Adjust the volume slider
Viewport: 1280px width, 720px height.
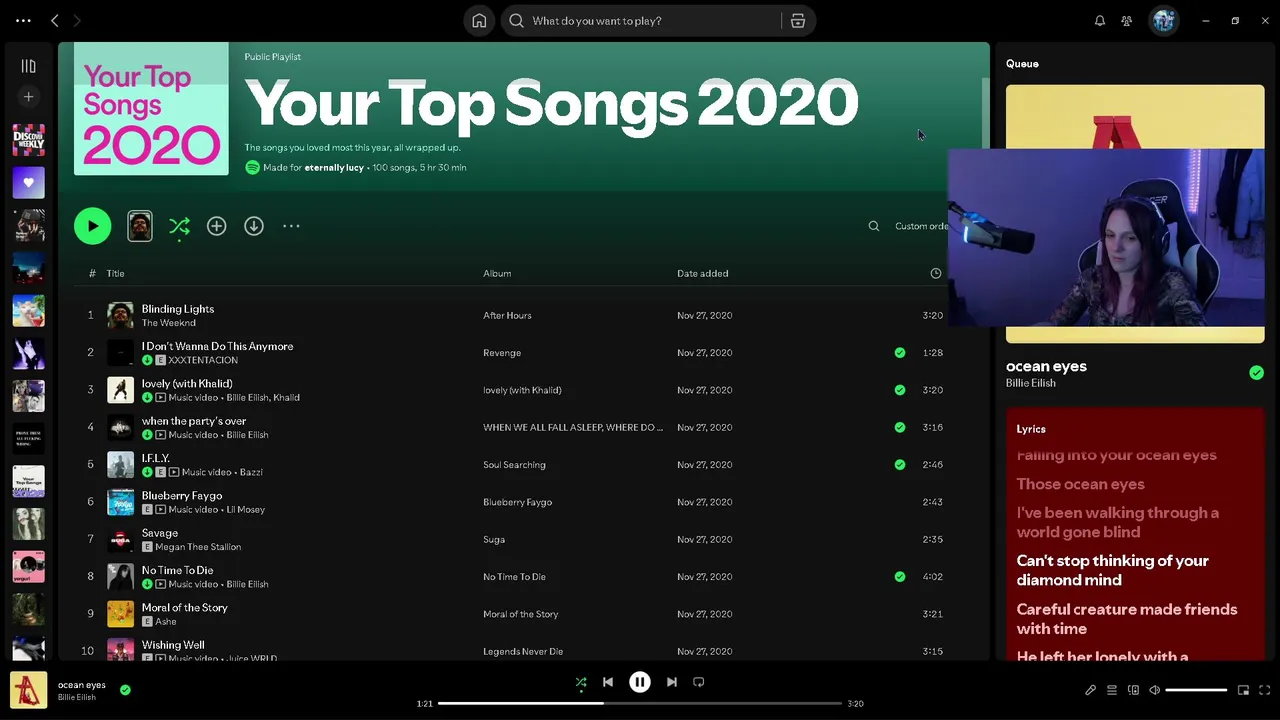point(1196,690)
